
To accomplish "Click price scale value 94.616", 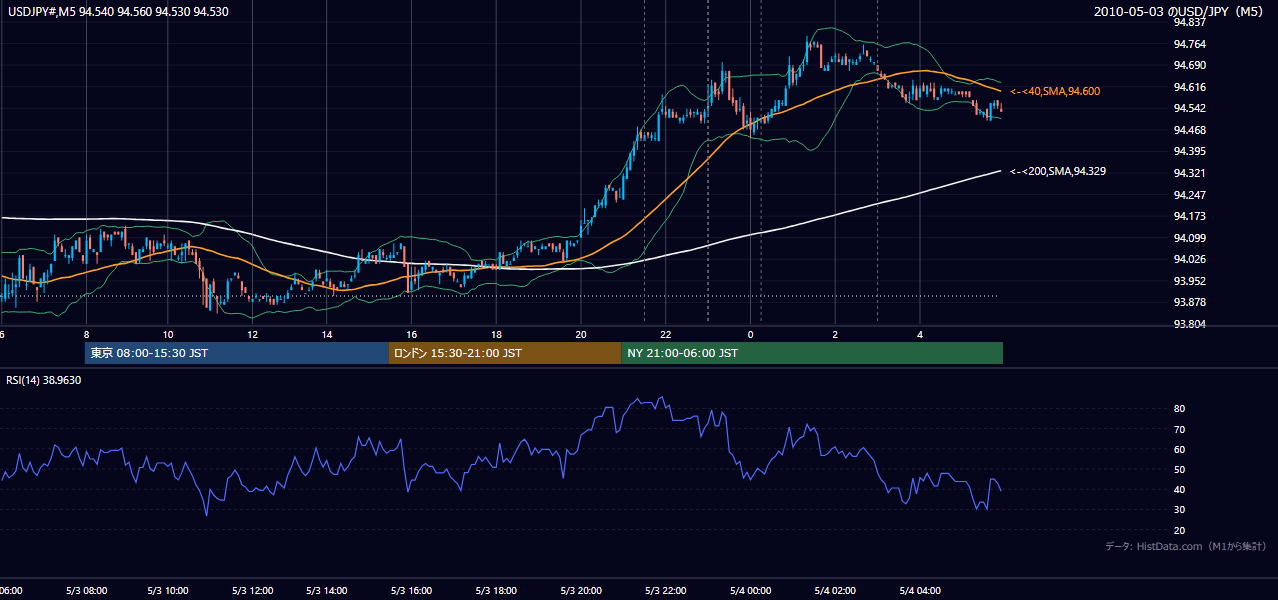I will (x=1189, y=87).
